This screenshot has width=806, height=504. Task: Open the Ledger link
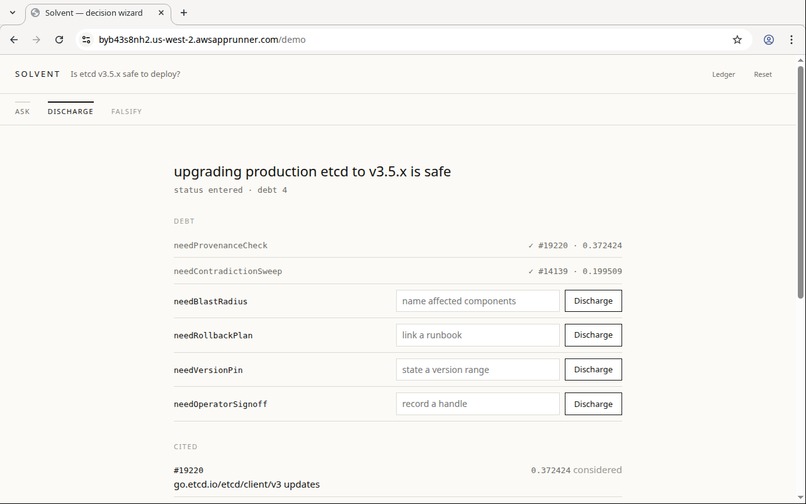(723, 75)
